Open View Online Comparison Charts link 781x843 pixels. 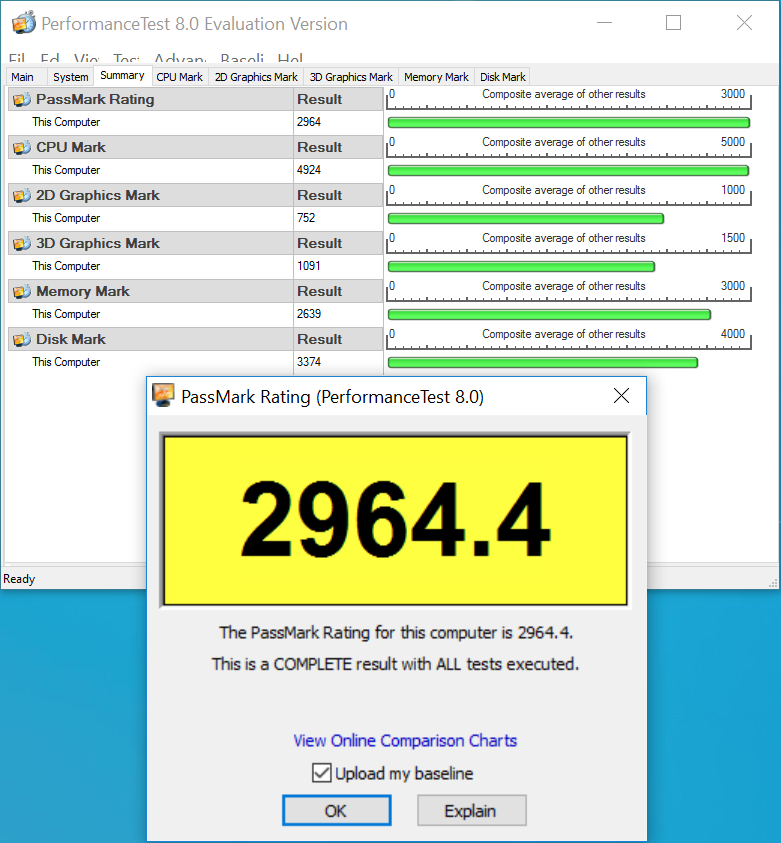(x=405, y=740)
